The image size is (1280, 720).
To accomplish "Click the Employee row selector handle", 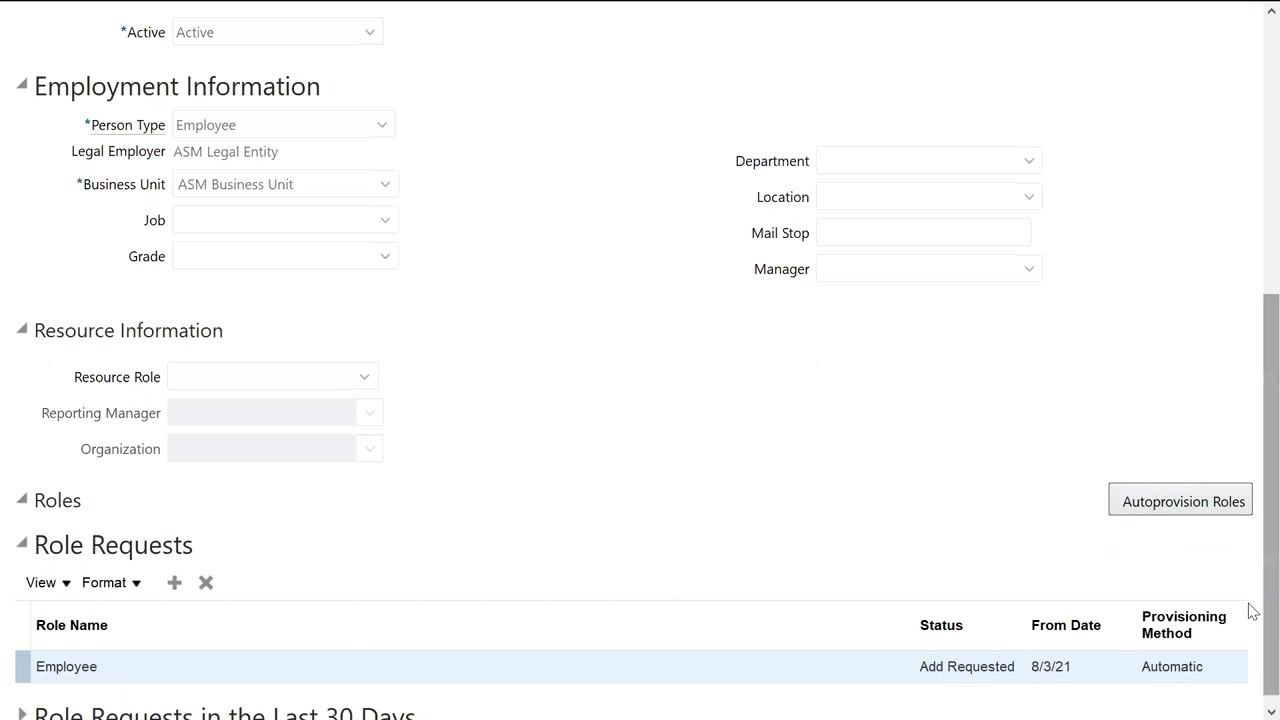I will click(x=23, y=667).
